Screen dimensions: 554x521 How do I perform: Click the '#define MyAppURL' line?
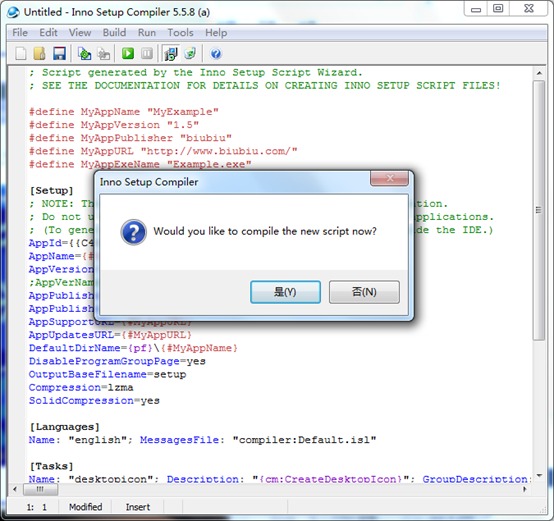[163, 151]
